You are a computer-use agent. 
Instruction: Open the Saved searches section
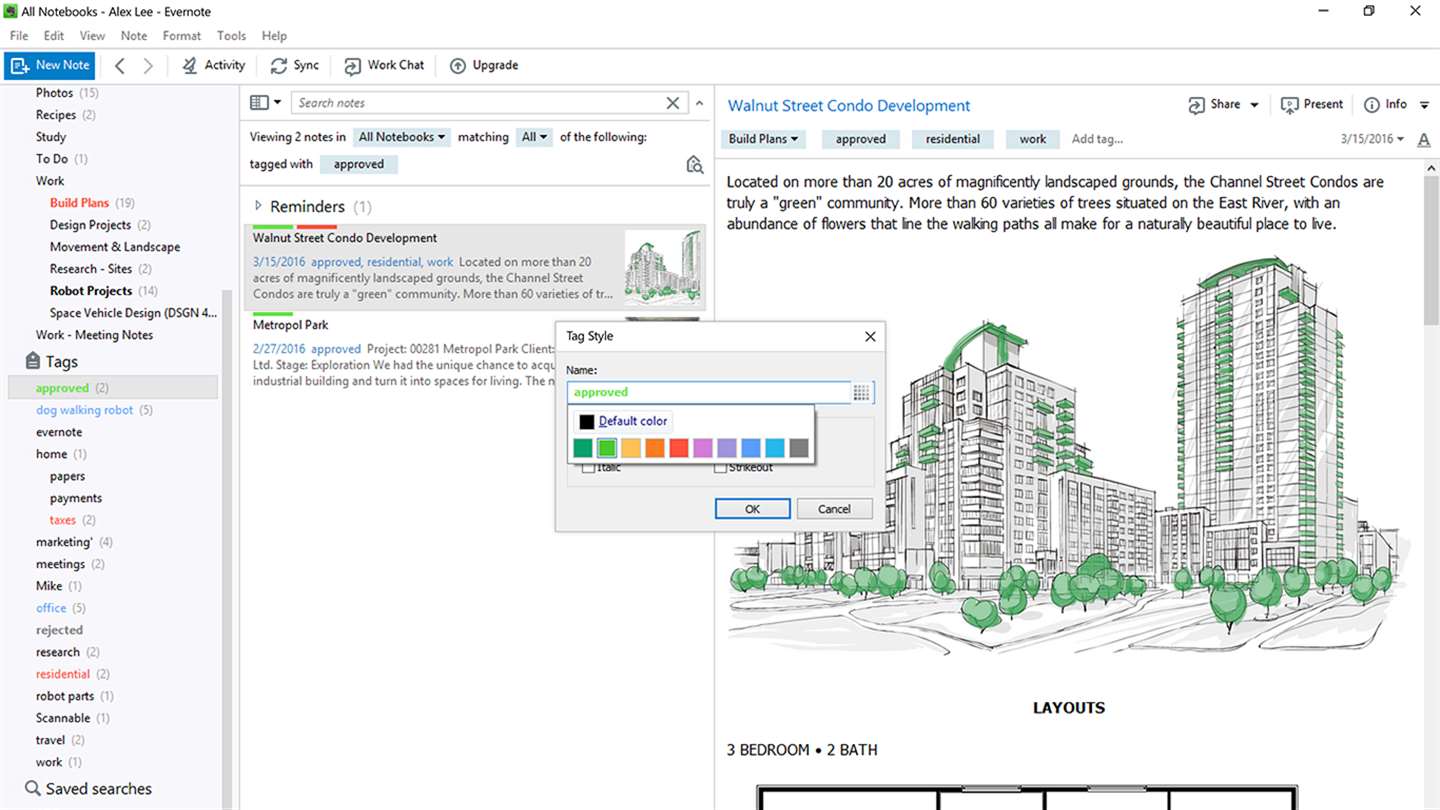click(x=88, y=789)
